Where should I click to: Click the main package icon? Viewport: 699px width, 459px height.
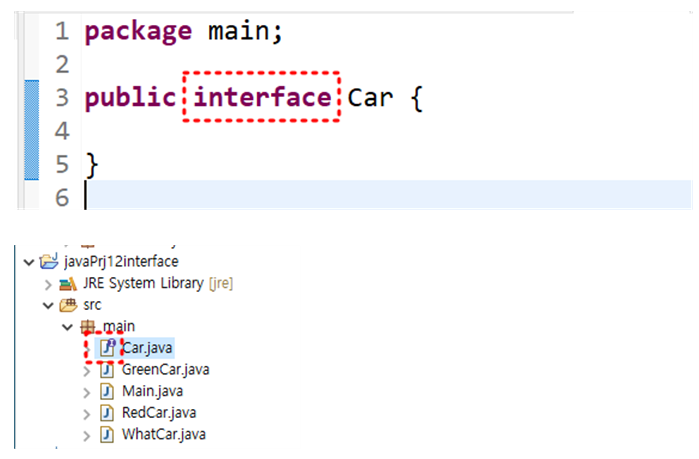(x=88, y=327)
